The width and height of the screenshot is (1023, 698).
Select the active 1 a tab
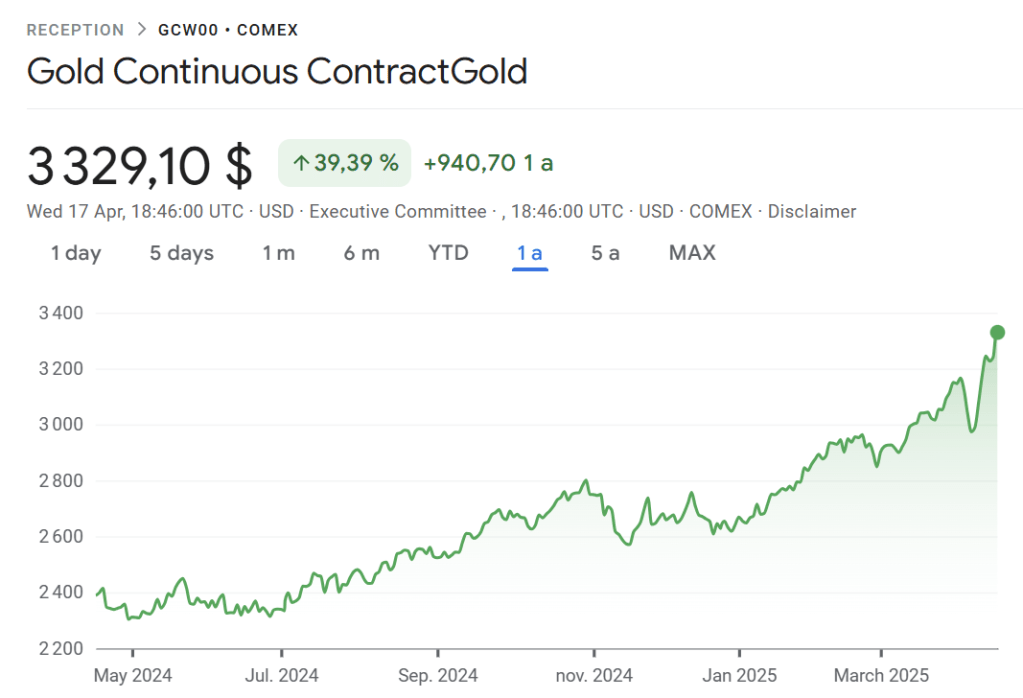coord(529,253)
